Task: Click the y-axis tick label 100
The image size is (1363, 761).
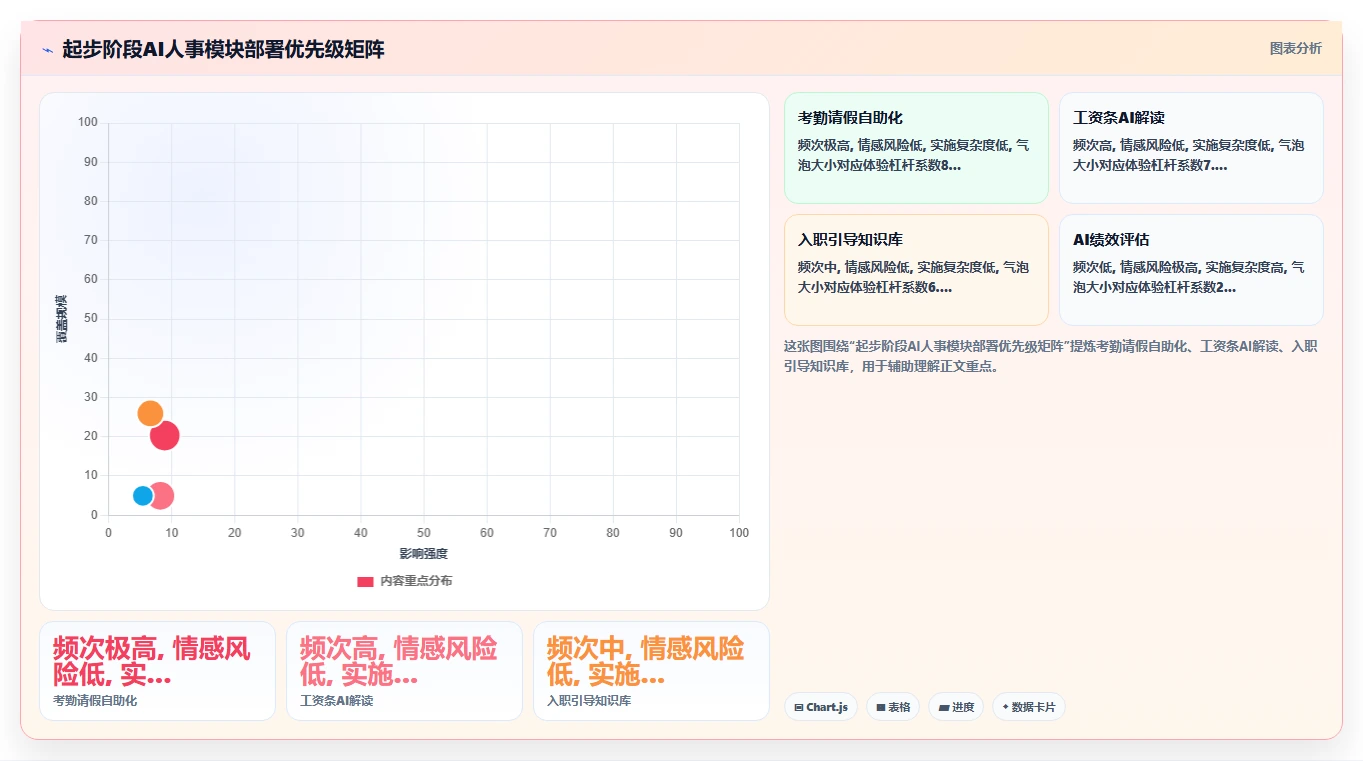Action: coord(88,122)
